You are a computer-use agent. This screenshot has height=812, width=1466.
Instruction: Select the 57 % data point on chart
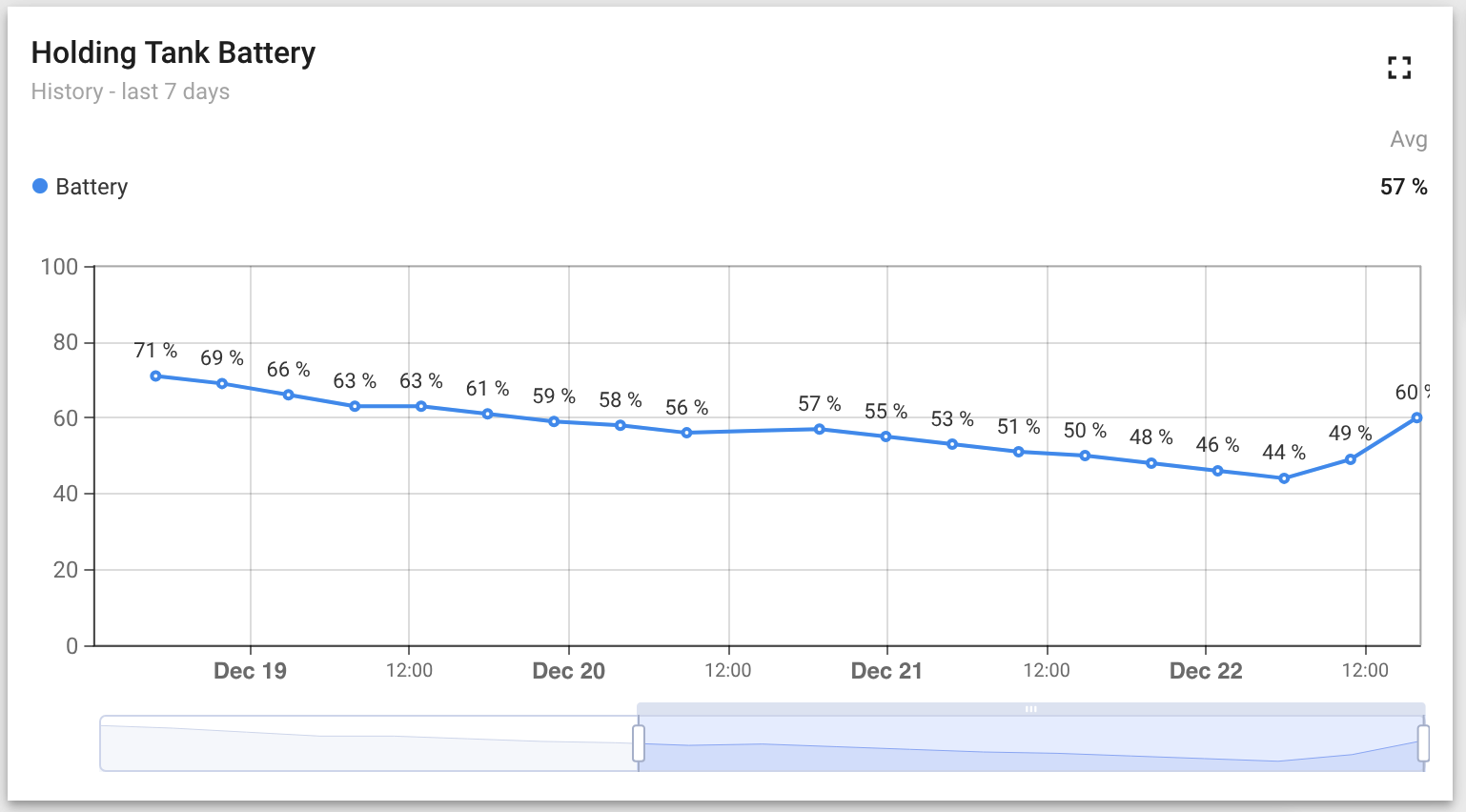point(820,429)
